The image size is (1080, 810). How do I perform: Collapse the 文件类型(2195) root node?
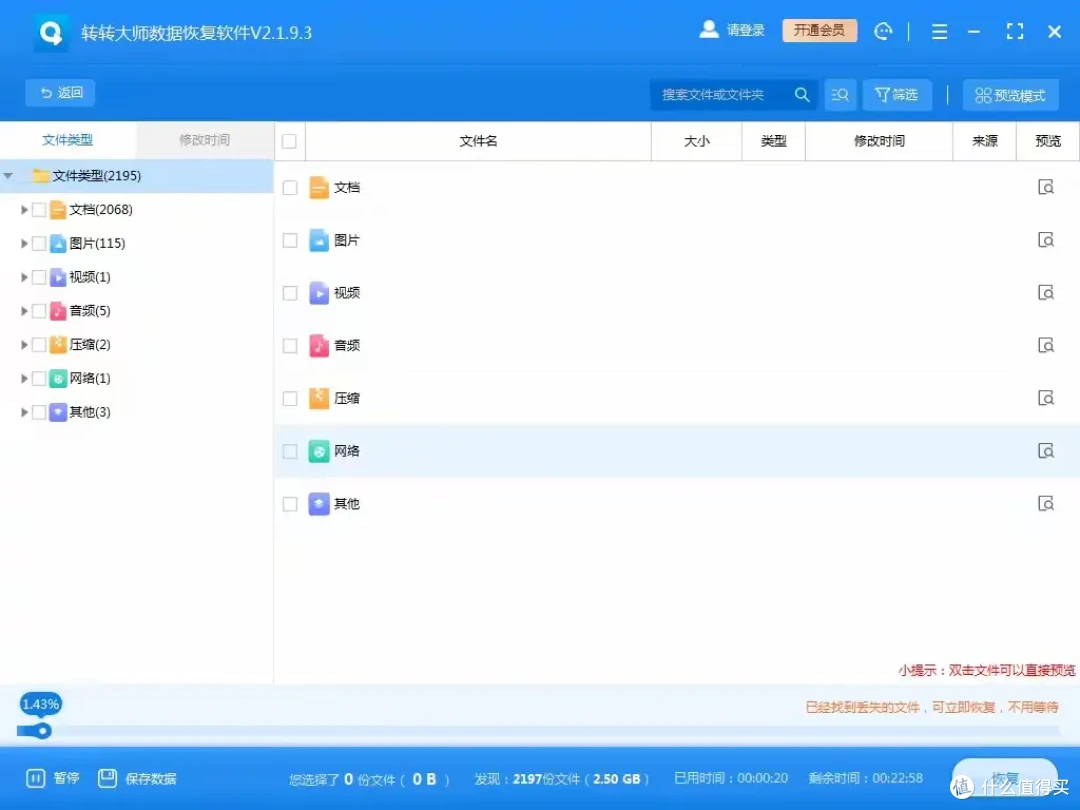click(8, 176)
